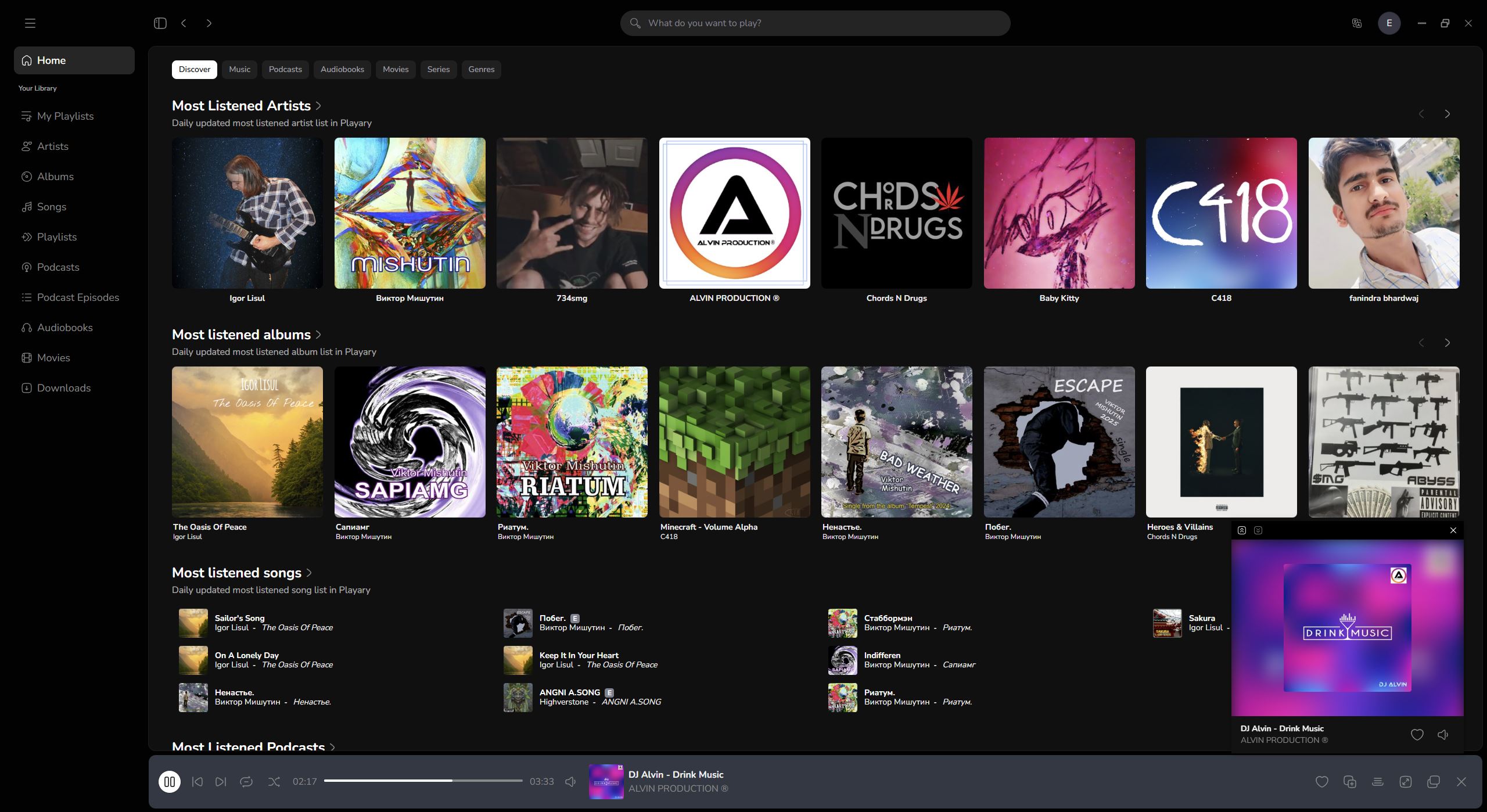Go to Home in sidebar

tap(74, 60)
